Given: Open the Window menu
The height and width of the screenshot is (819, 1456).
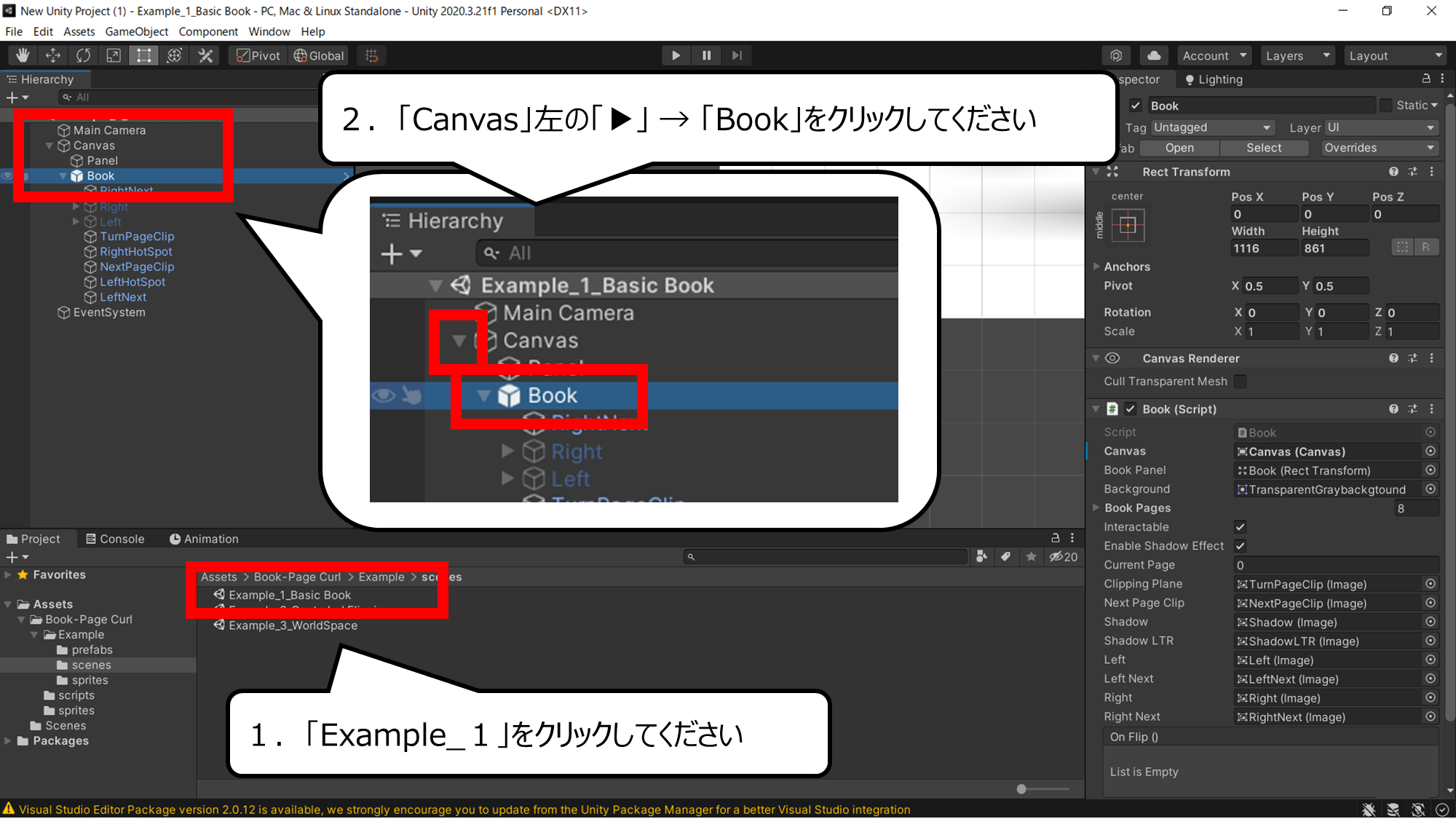Looking at the screenshot, I should (x=269, y=31).
